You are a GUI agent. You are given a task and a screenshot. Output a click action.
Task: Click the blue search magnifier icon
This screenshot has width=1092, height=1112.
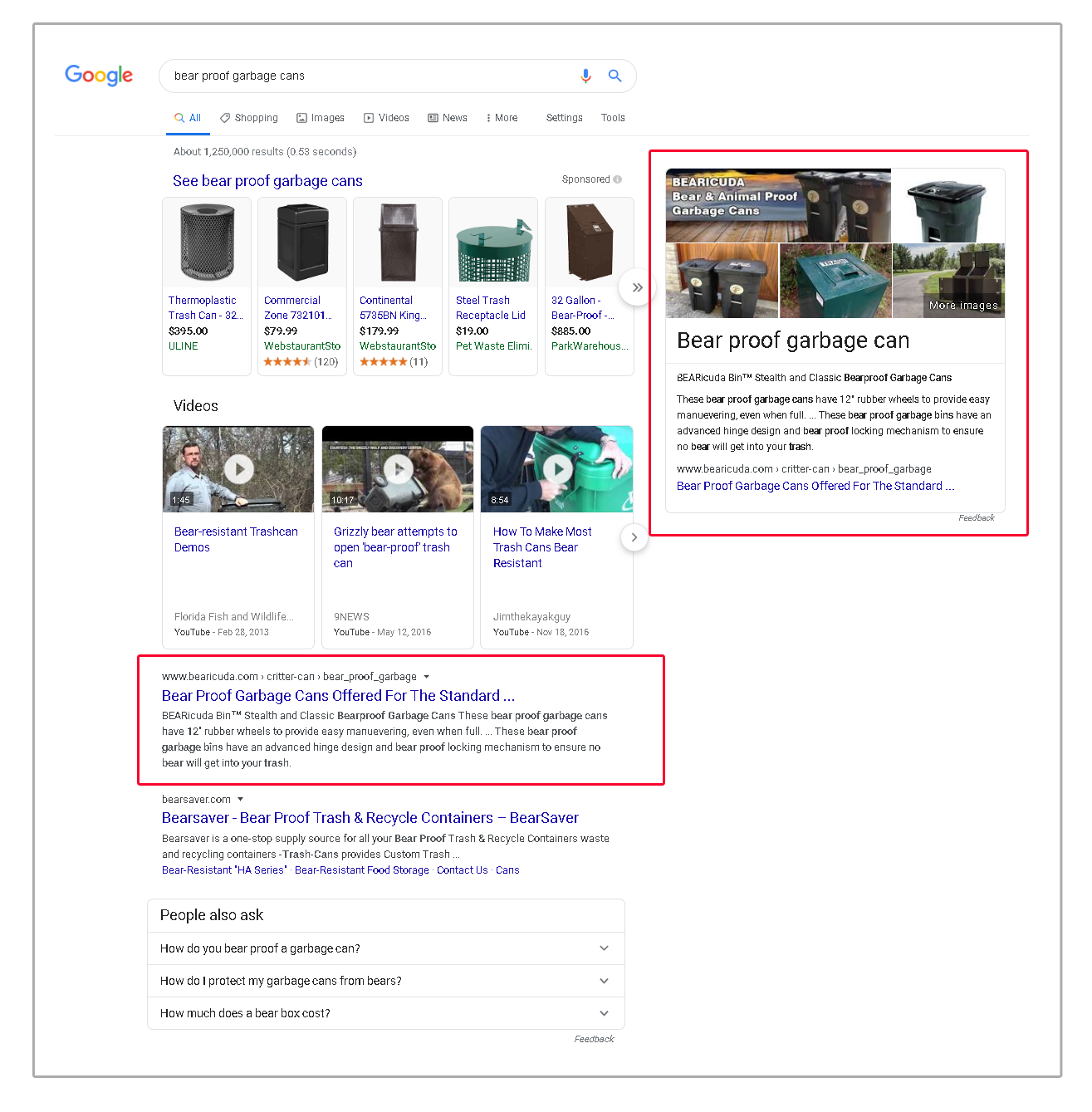pos(615,76)
